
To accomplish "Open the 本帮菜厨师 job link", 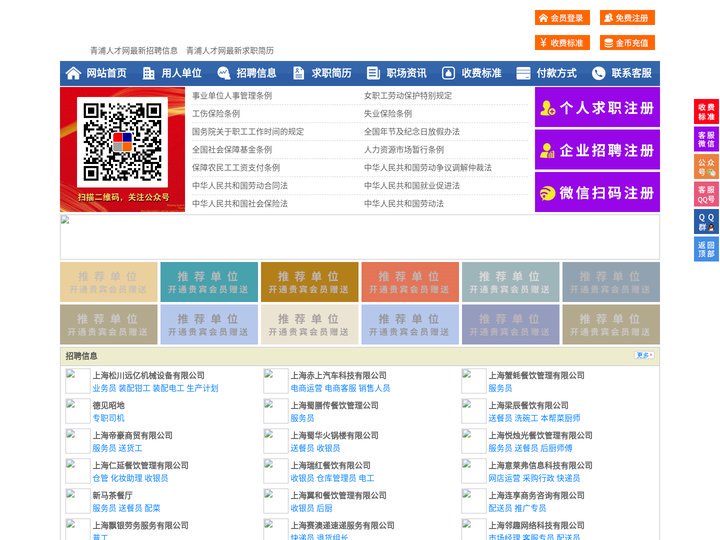I will pos(561,418).
